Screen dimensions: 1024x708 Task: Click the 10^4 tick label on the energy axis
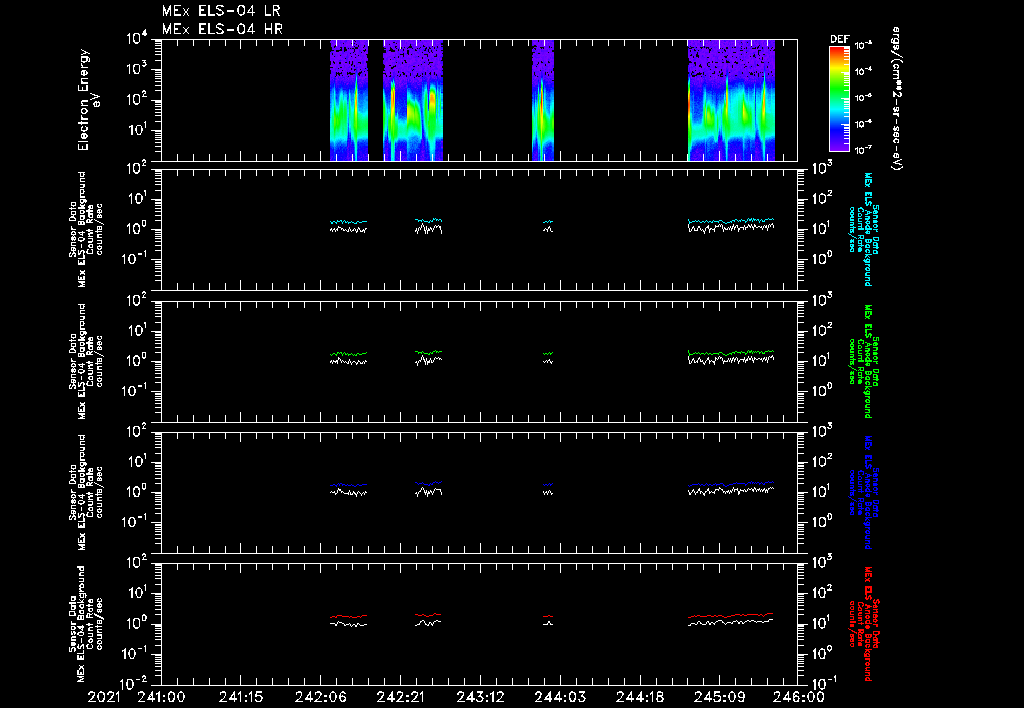point(138,39)
